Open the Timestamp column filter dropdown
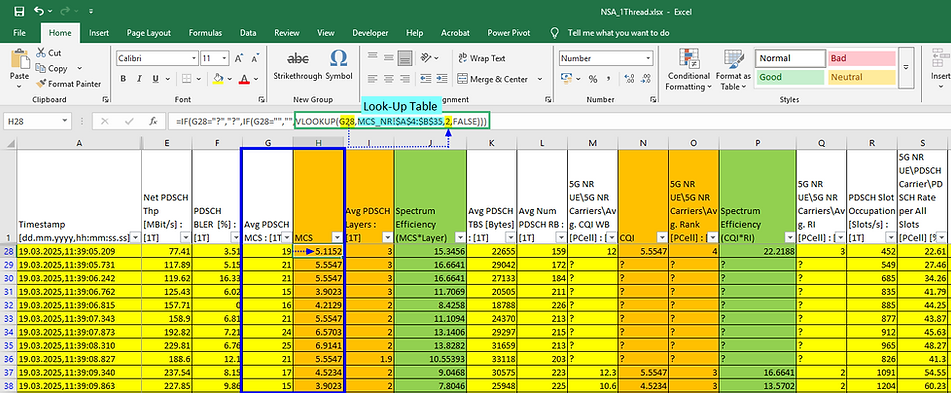The width and height of the screenshot is (951, 393). pos(135,237)
